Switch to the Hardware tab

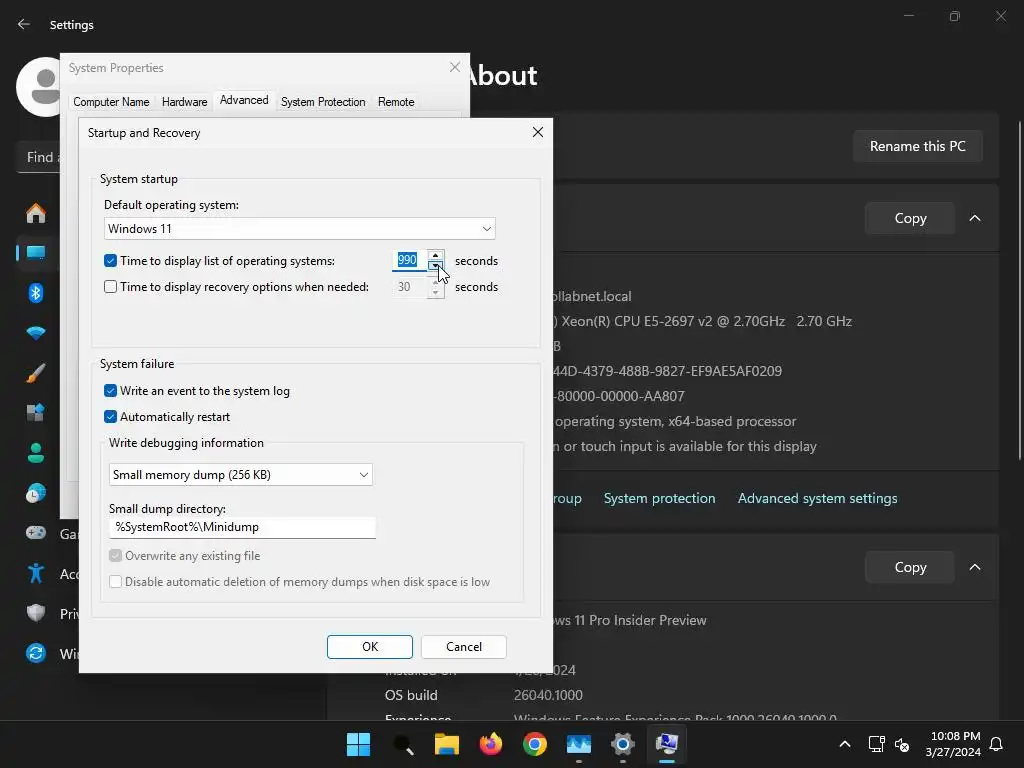click(x=184, y=102)
